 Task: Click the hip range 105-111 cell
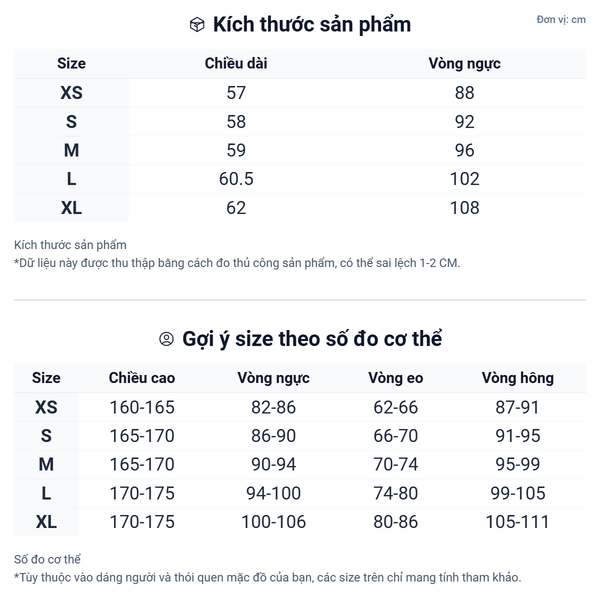[x=517, y=522]
